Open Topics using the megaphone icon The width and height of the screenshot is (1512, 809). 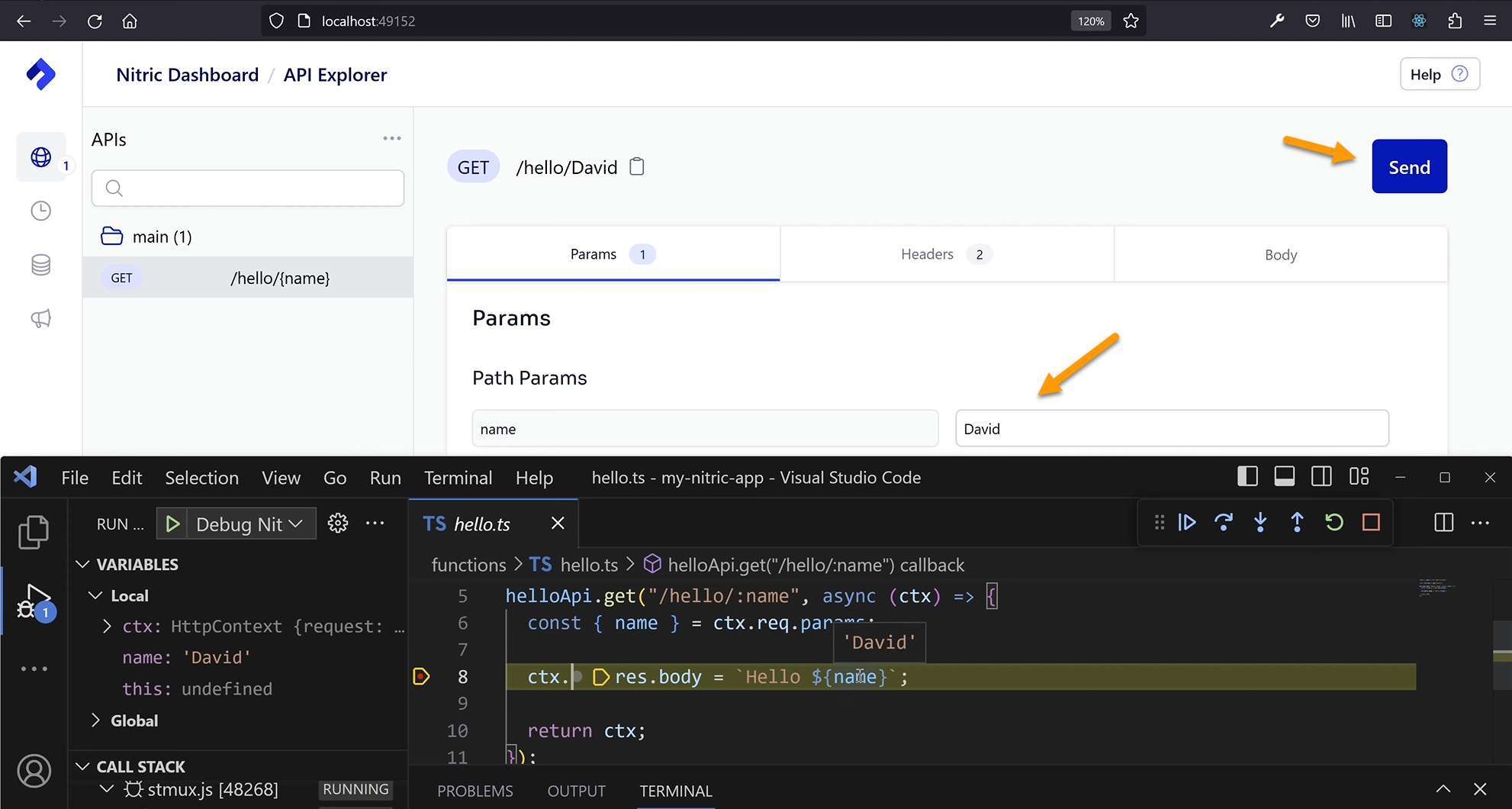click(40, 318)
